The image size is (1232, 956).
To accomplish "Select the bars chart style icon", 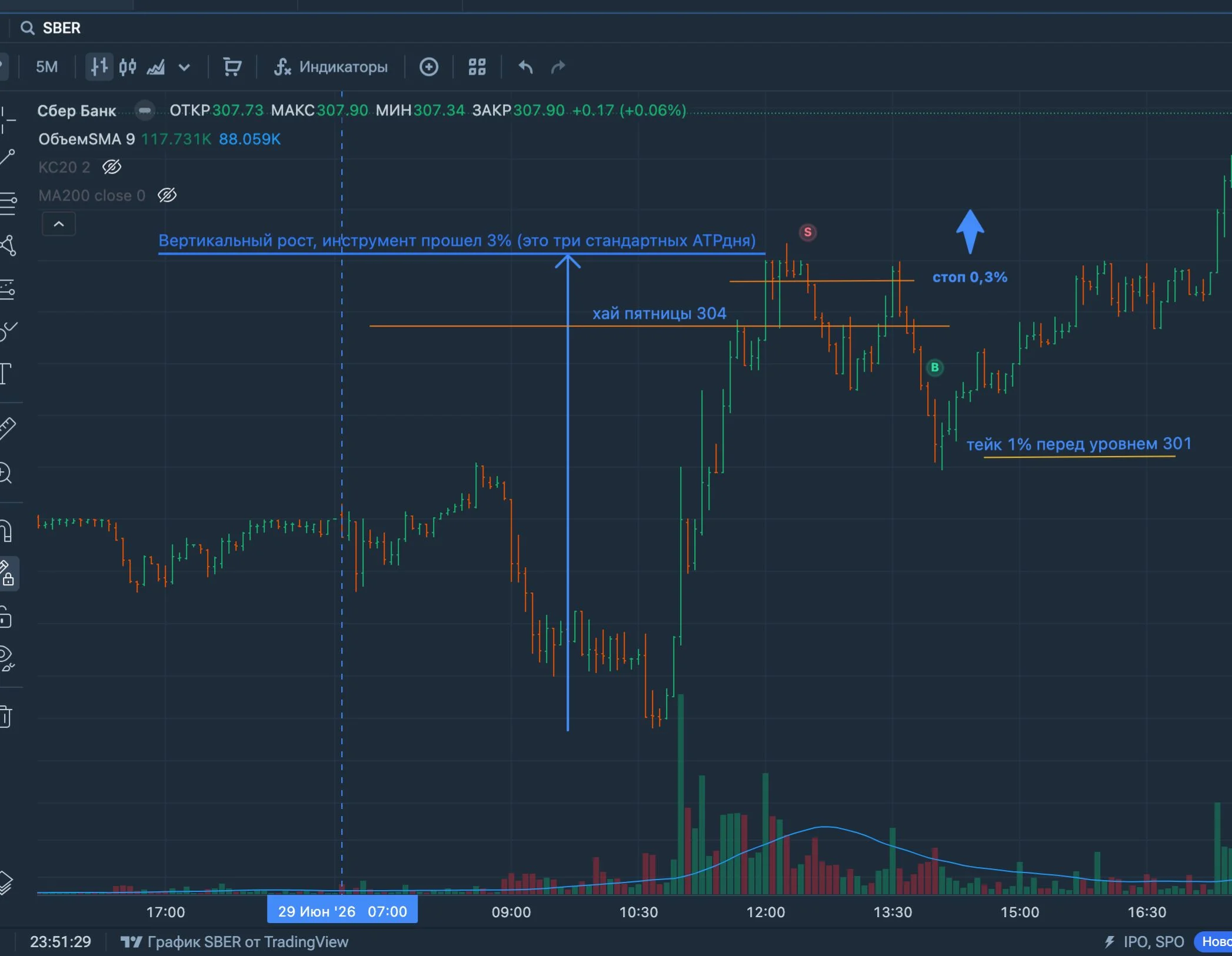I will click(99, 67).
